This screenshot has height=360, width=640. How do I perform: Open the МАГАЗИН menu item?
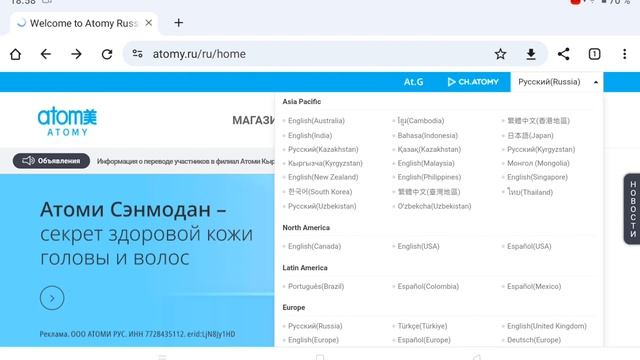[x=253, y=120]
